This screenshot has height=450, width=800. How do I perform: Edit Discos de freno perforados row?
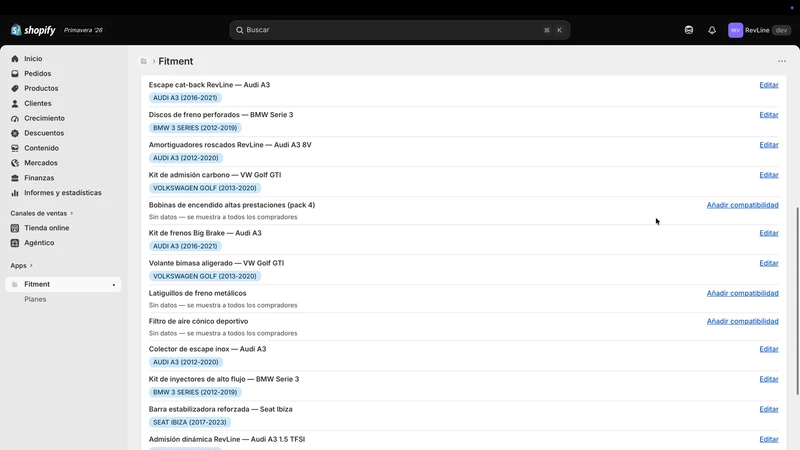[x=769, y=115]
